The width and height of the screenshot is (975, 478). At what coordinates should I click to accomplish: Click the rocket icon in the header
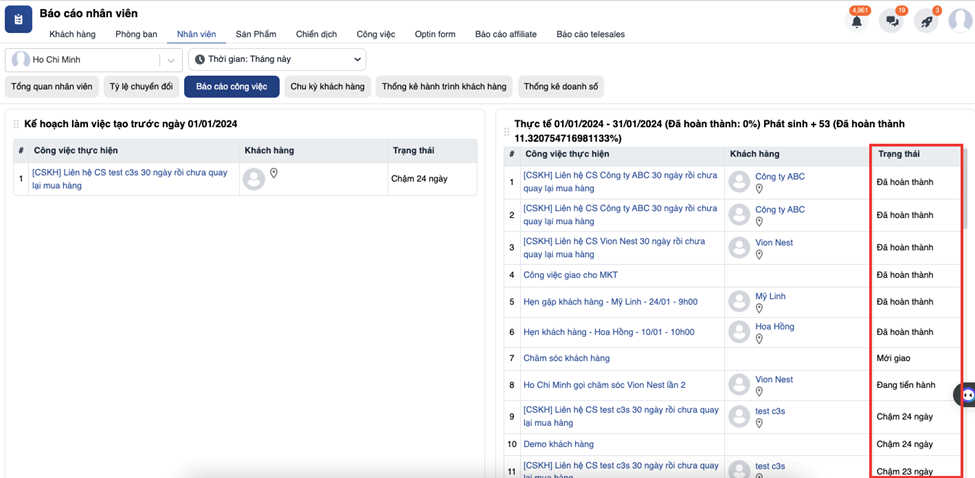(925, 21)
